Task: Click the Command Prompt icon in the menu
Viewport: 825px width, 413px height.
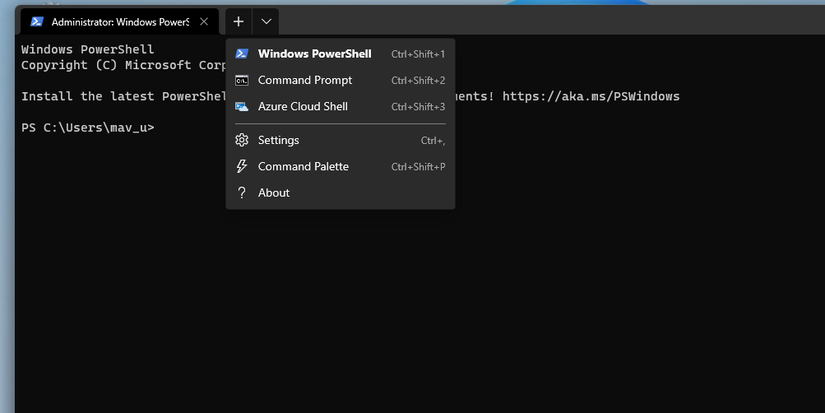Action: point(241,80)
